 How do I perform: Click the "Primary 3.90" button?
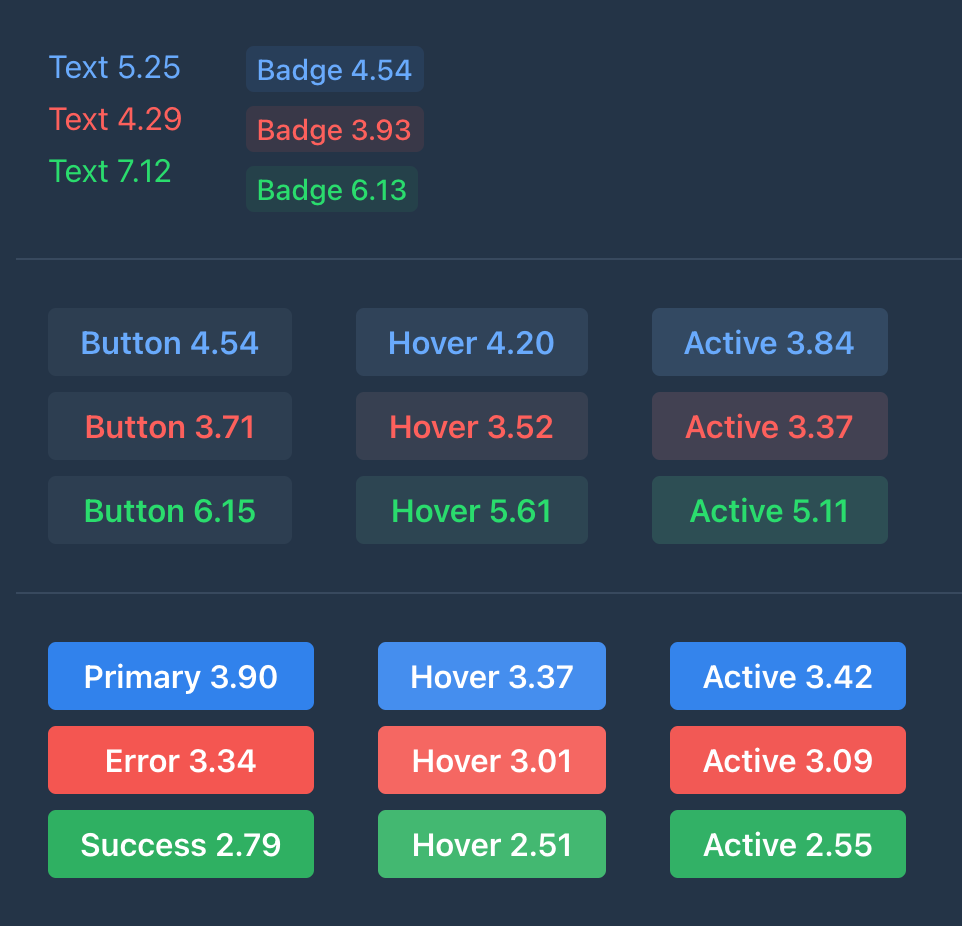pos(180,676)
